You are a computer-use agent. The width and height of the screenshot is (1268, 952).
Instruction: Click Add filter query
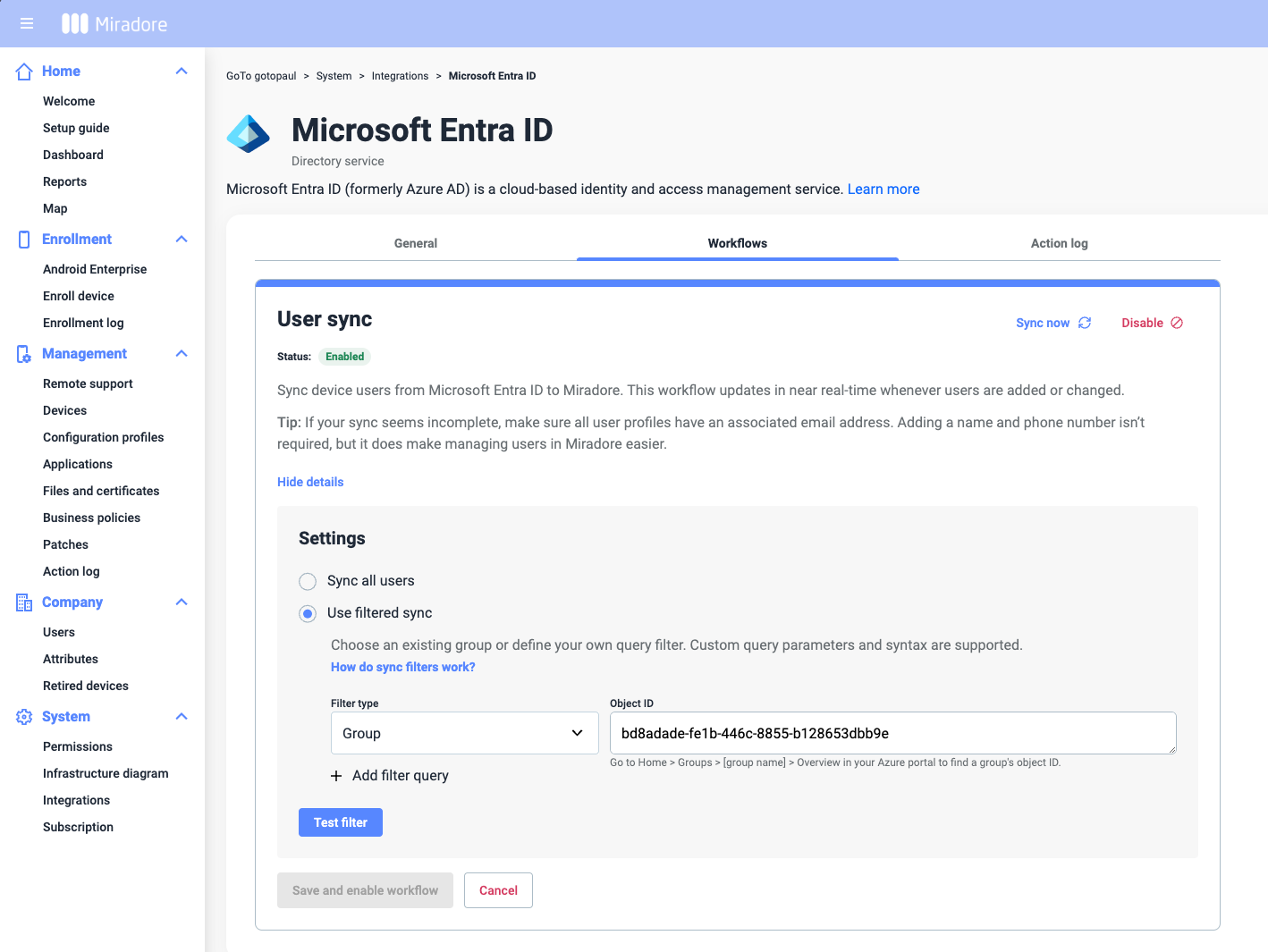(x=390, y=776)
